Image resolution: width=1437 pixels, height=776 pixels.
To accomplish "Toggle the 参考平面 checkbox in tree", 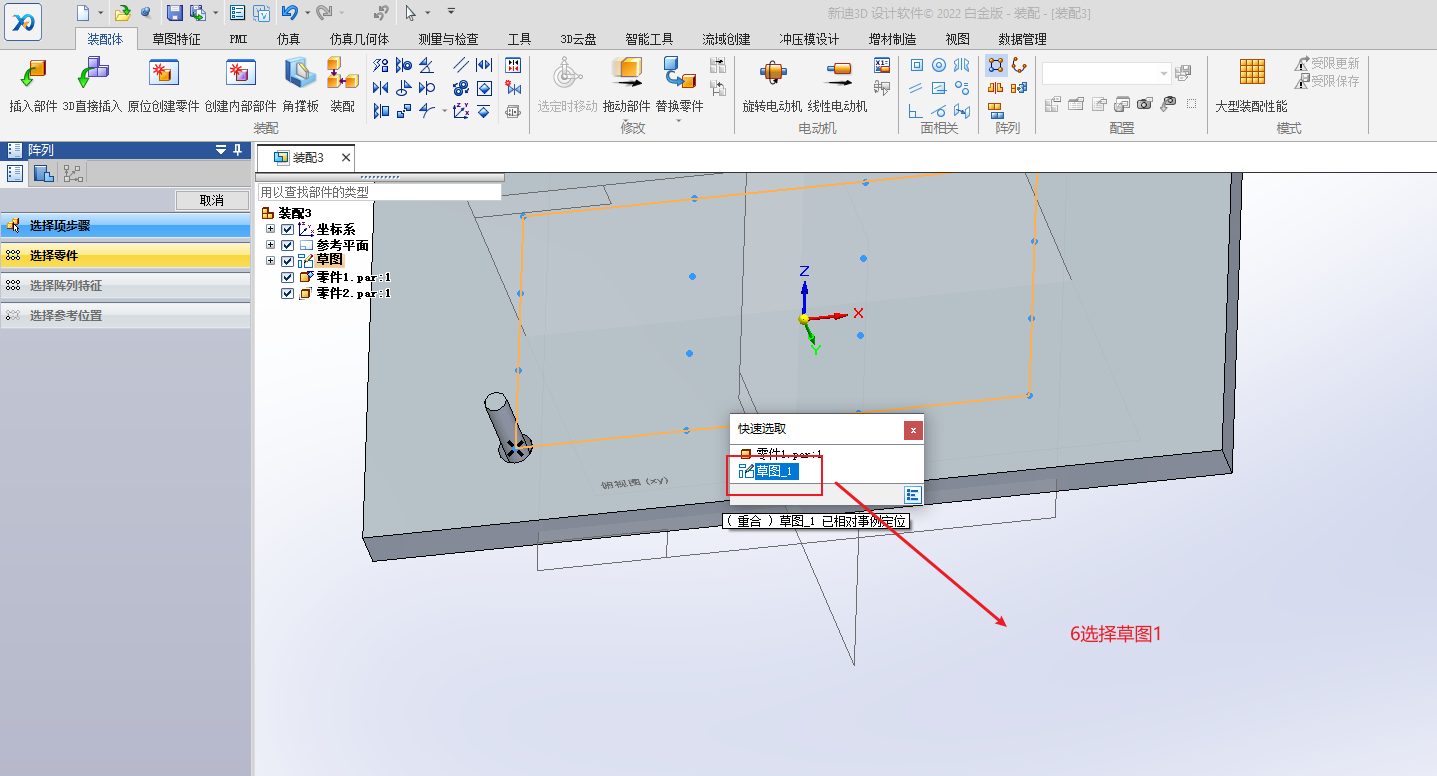I will [x=288, y=246].
